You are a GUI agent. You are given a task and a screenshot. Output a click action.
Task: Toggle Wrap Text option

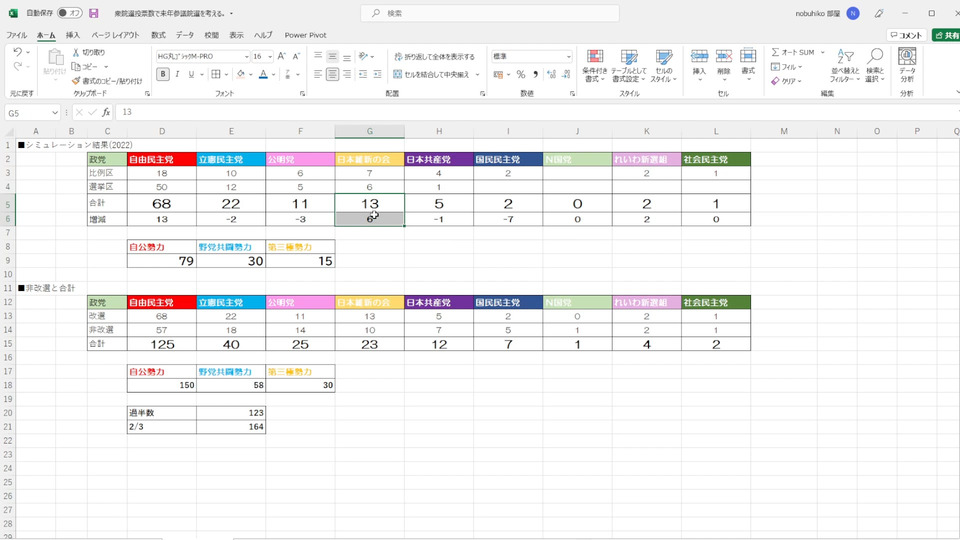point(434,56)
